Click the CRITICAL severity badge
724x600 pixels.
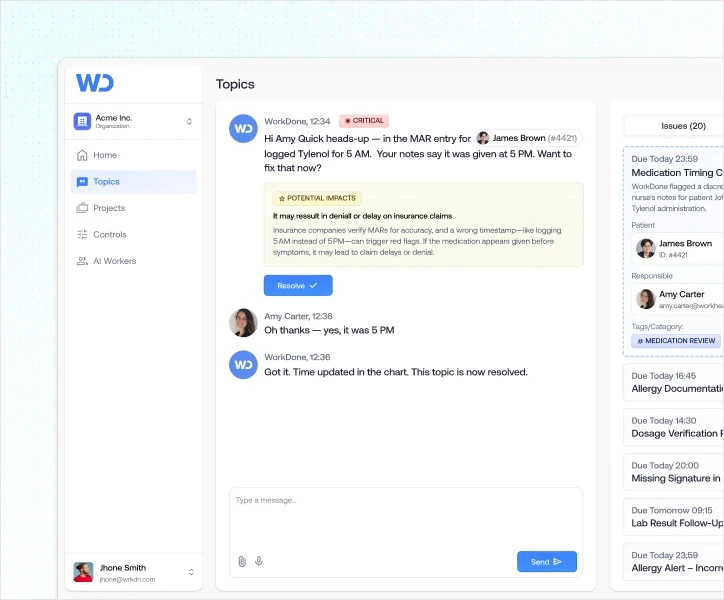pyautogui.click(x=364, y=121)
